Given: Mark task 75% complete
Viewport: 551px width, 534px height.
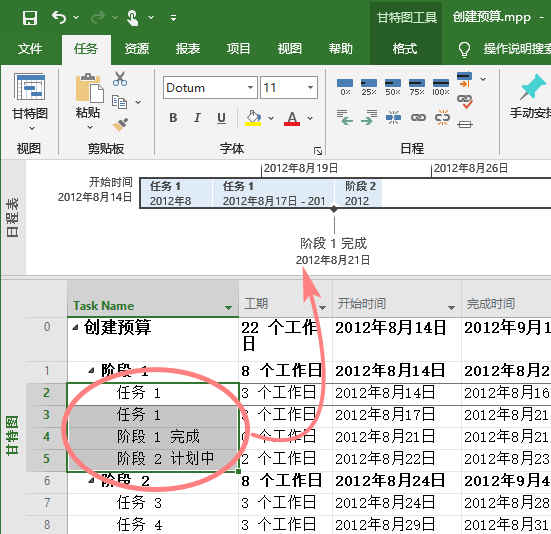Looking at the screenshot, I should [x=417, y=86].
